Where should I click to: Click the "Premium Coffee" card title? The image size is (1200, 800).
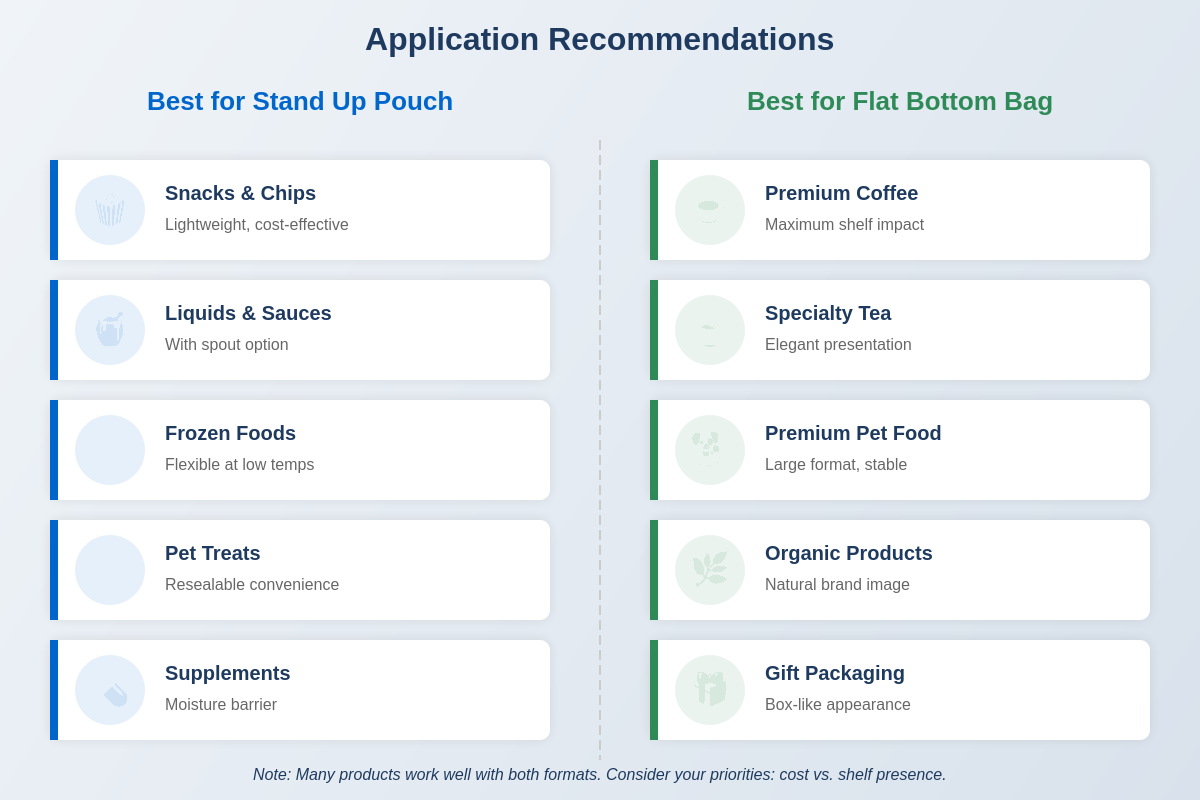[841, 193]
